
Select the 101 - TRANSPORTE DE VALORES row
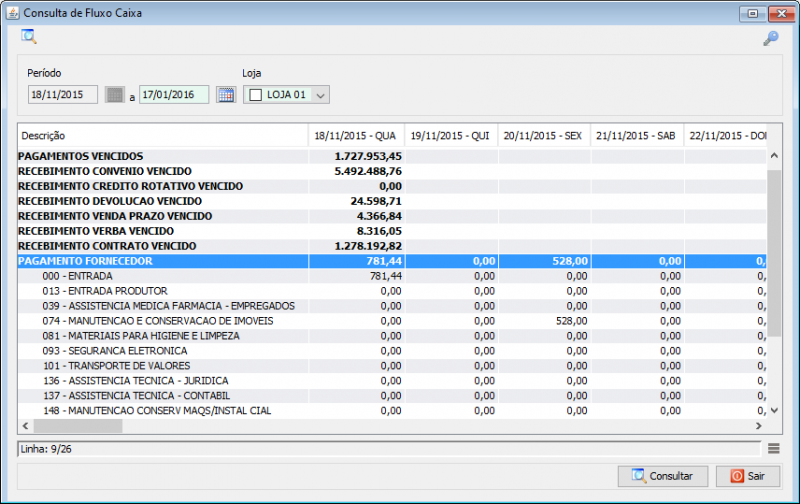pyautogui.click(x=392, y=366)
